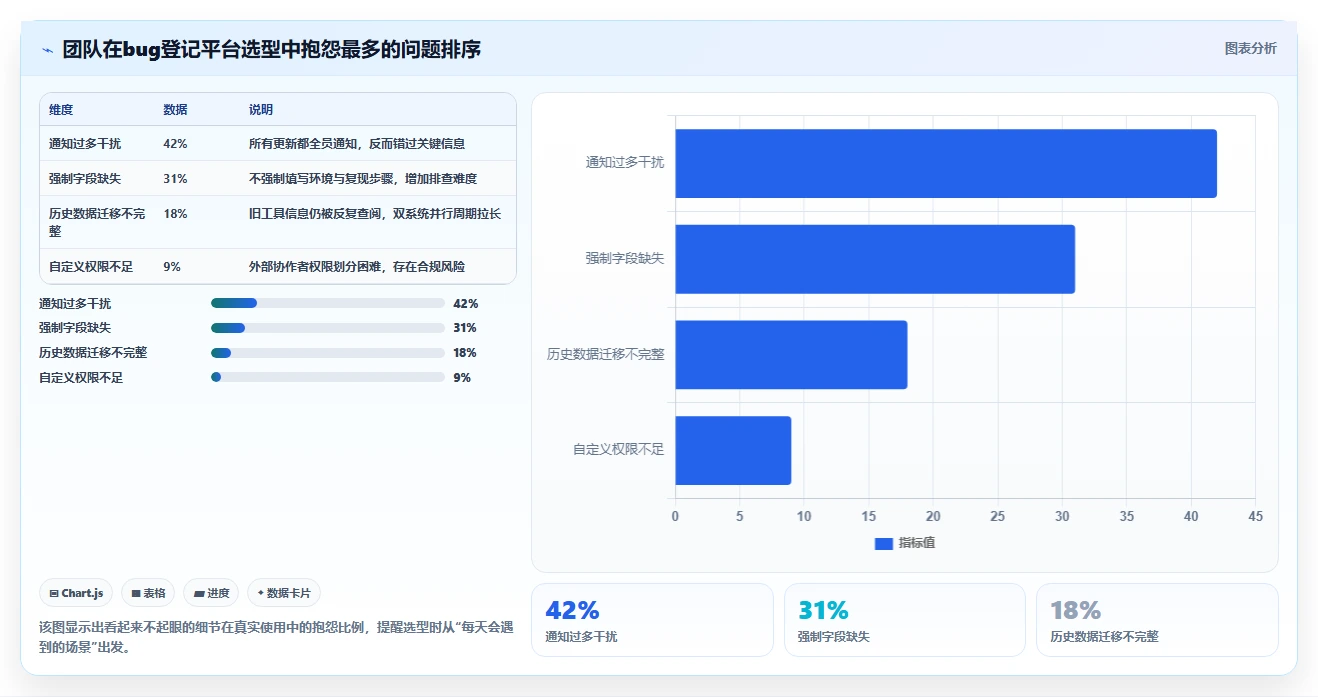Click the 强制字段缺失 chart bar
1318x697 pixels.
pyautogui.click(x=875, y=259)
